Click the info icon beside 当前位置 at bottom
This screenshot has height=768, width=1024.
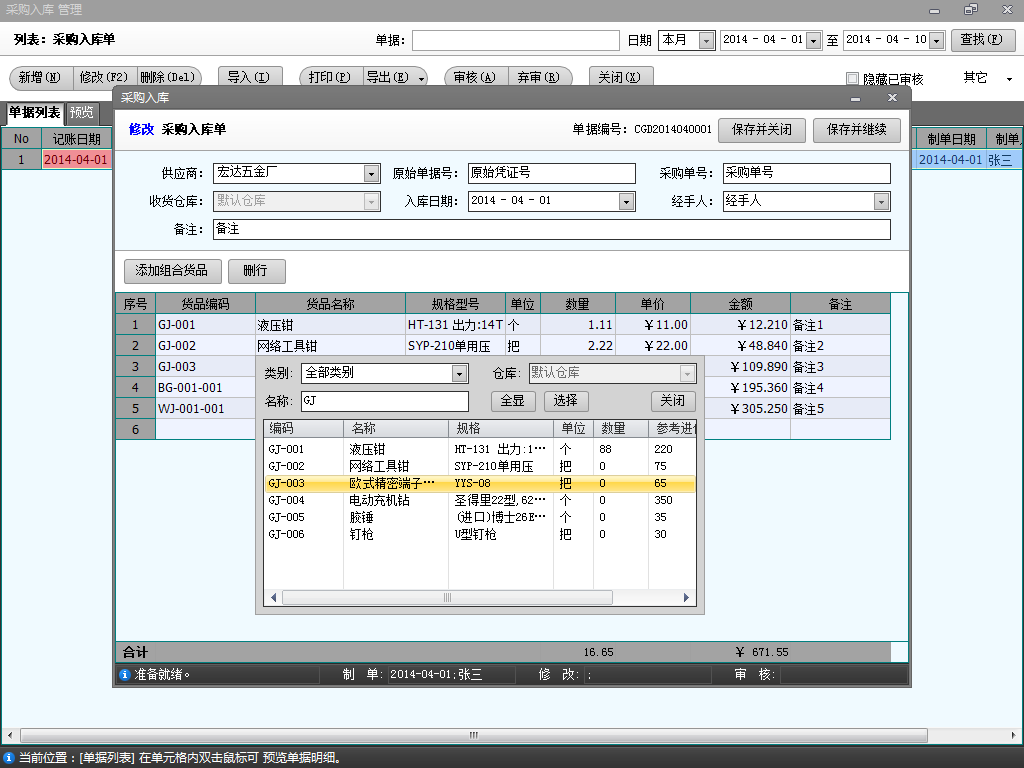9,758
